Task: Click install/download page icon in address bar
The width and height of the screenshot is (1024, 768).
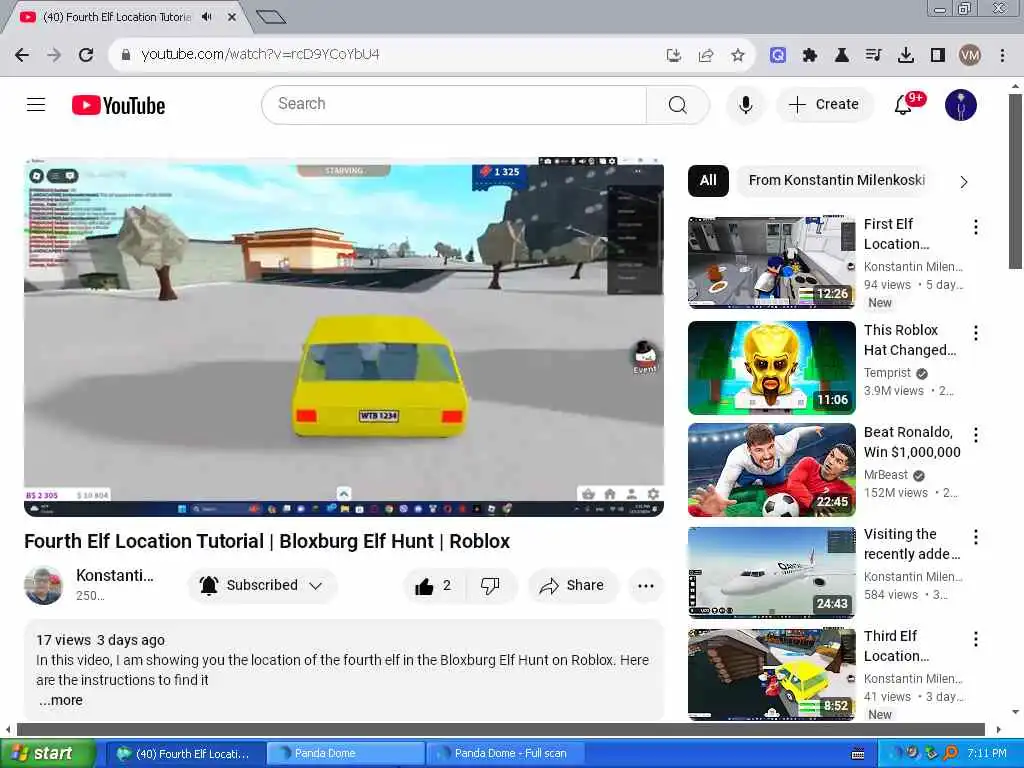Action: [x=673, y=55]
